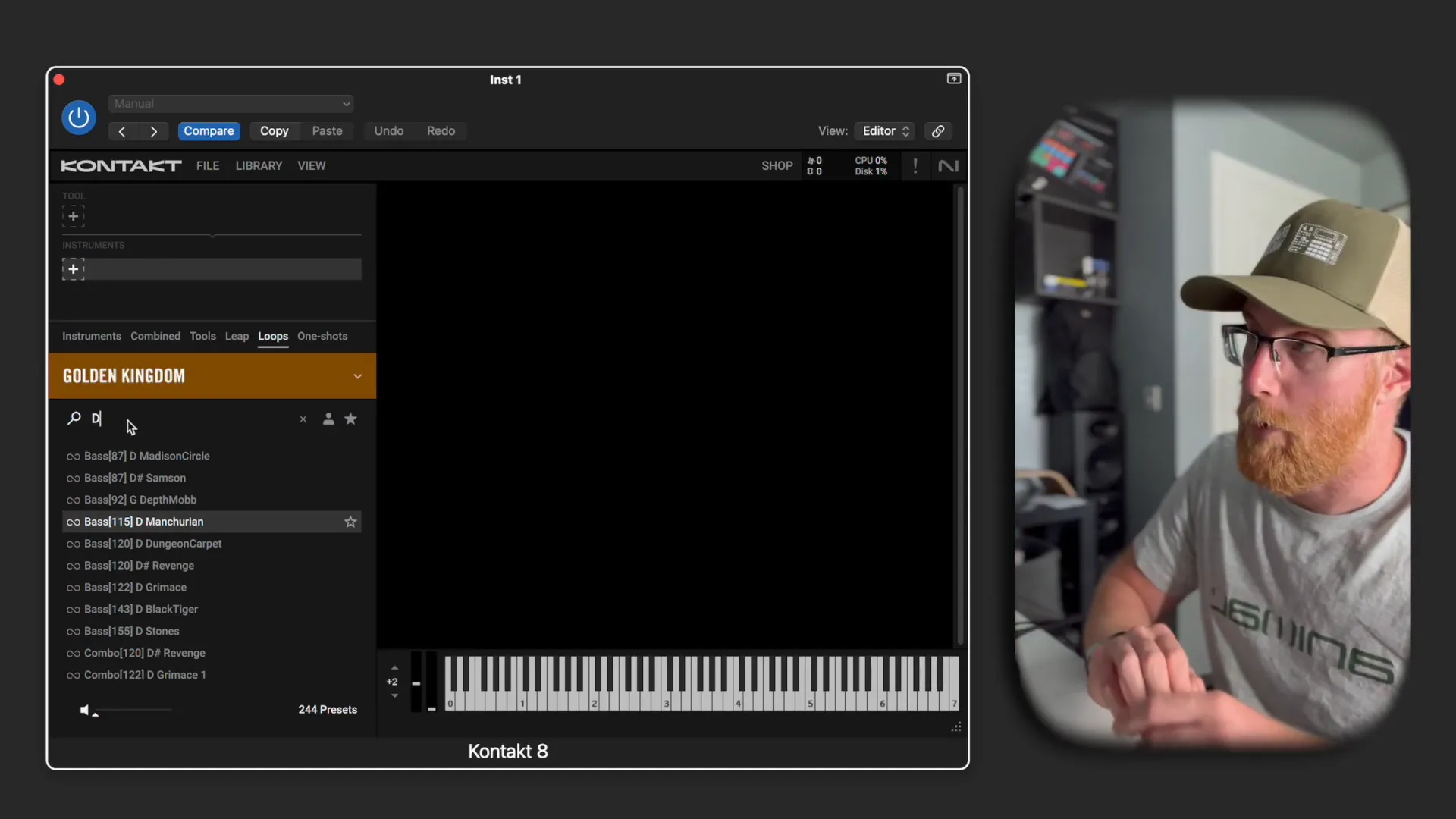Open the VIEW menu
This screenshot has width=1456, height=819.
tap(311, 166)
